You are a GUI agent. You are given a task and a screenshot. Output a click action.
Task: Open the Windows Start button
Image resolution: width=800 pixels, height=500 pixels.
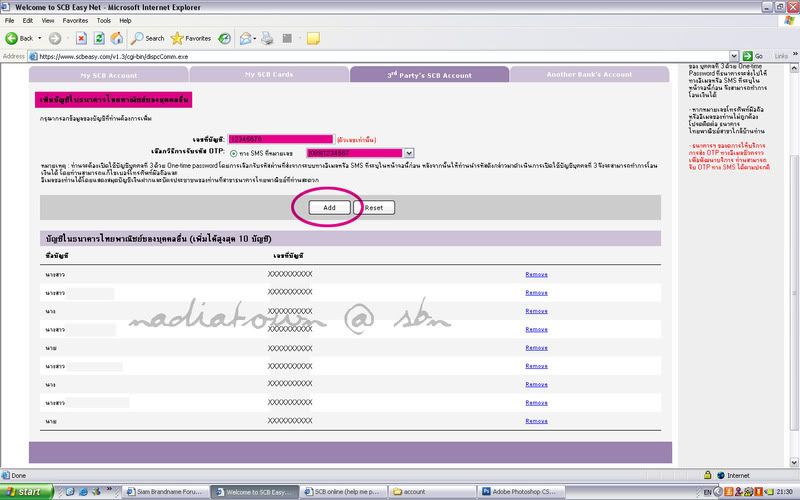pyautogui.click(x=26, y=492)
